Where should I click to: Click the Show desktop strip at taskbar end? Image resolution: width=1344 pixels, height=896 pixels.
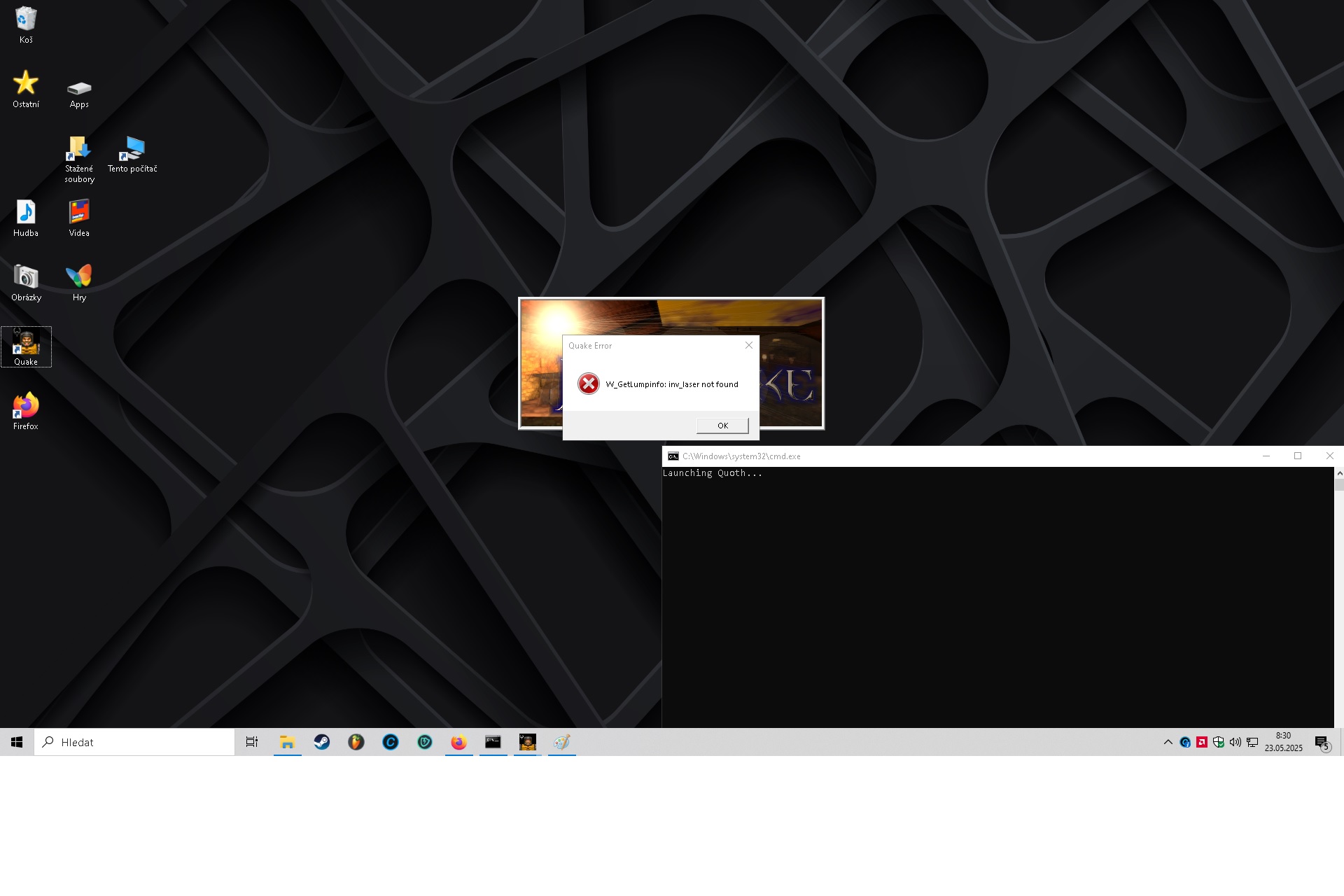1341,742
